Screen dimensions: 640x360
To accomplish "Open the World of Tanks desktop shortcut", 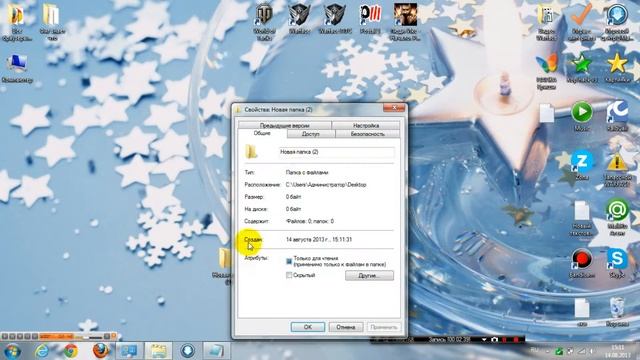I will coord(264,21).
